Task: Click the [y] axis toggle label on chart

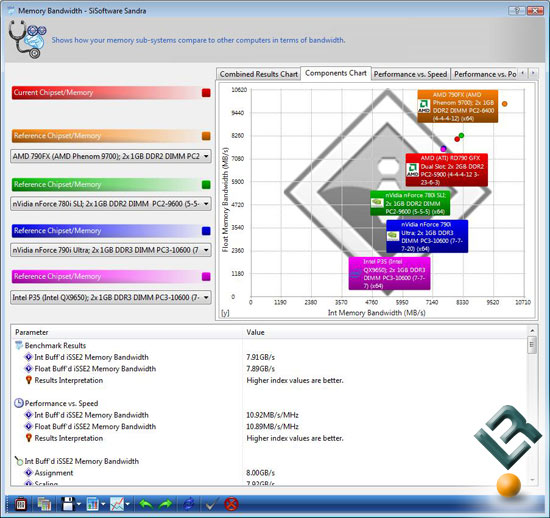Action: pos(225,313)
